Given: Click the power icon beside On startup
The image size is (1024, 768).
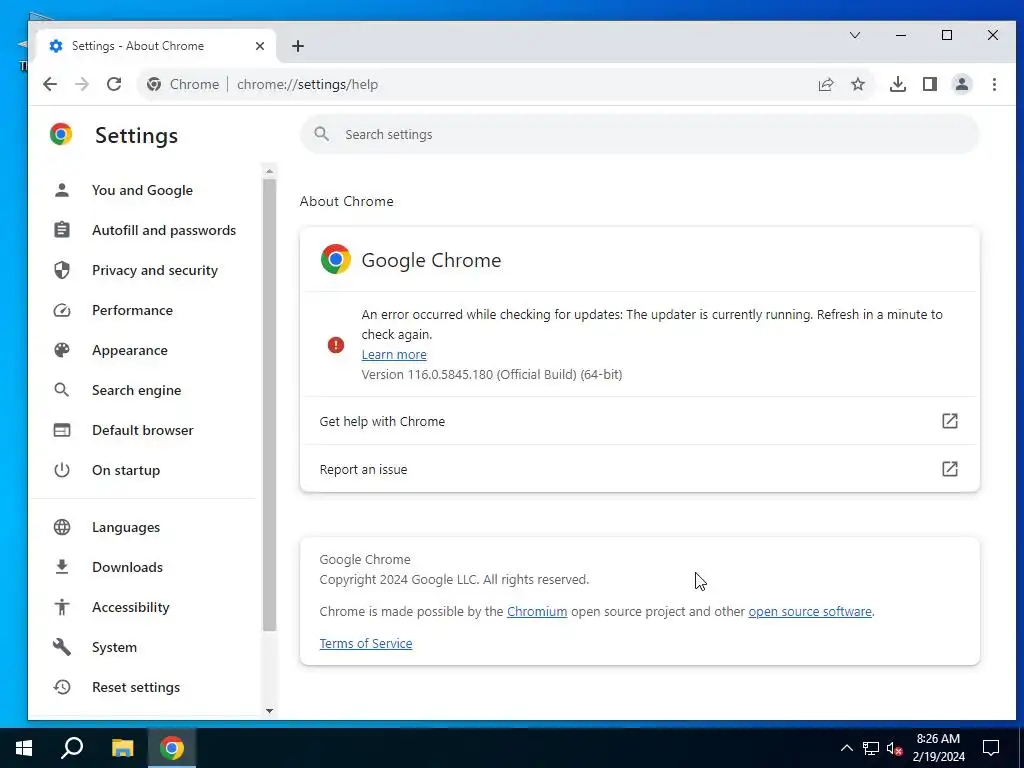Looking at the screenshot, I should coord(62,470).
